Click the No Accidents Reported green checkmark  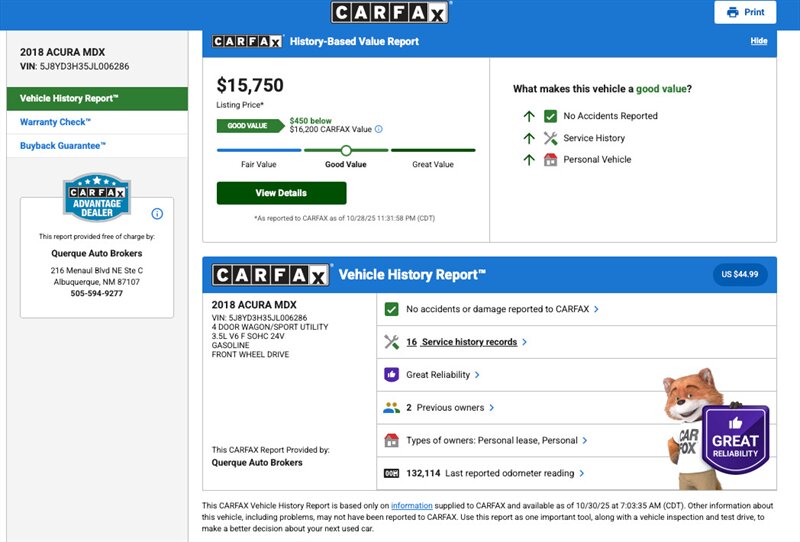pos(550,116)
